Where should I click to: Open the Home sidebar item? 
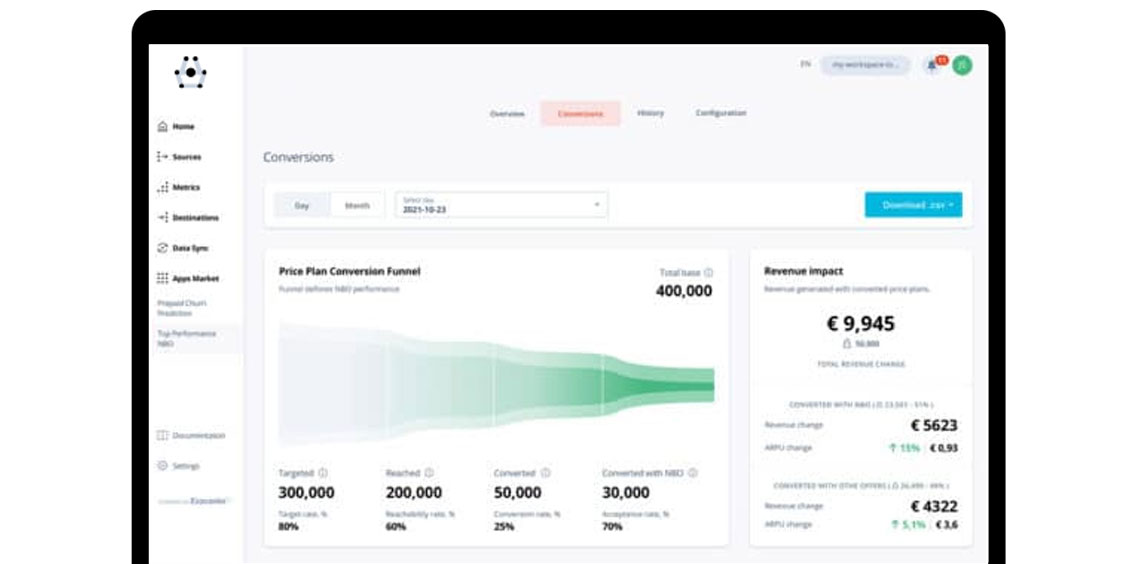click(176, 126)
